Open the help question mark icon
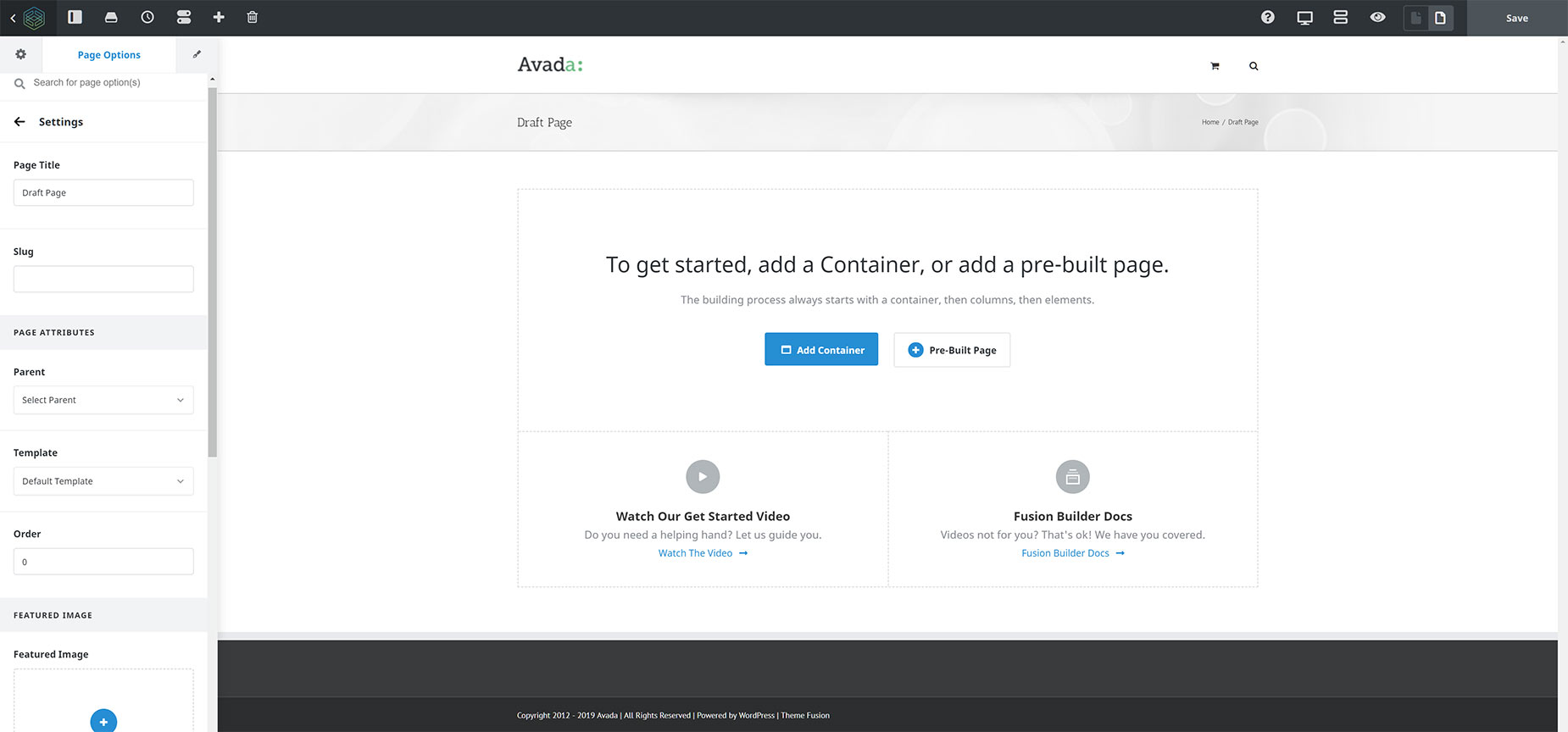The image size is (1568, 732). click(x=1268, y=17)
